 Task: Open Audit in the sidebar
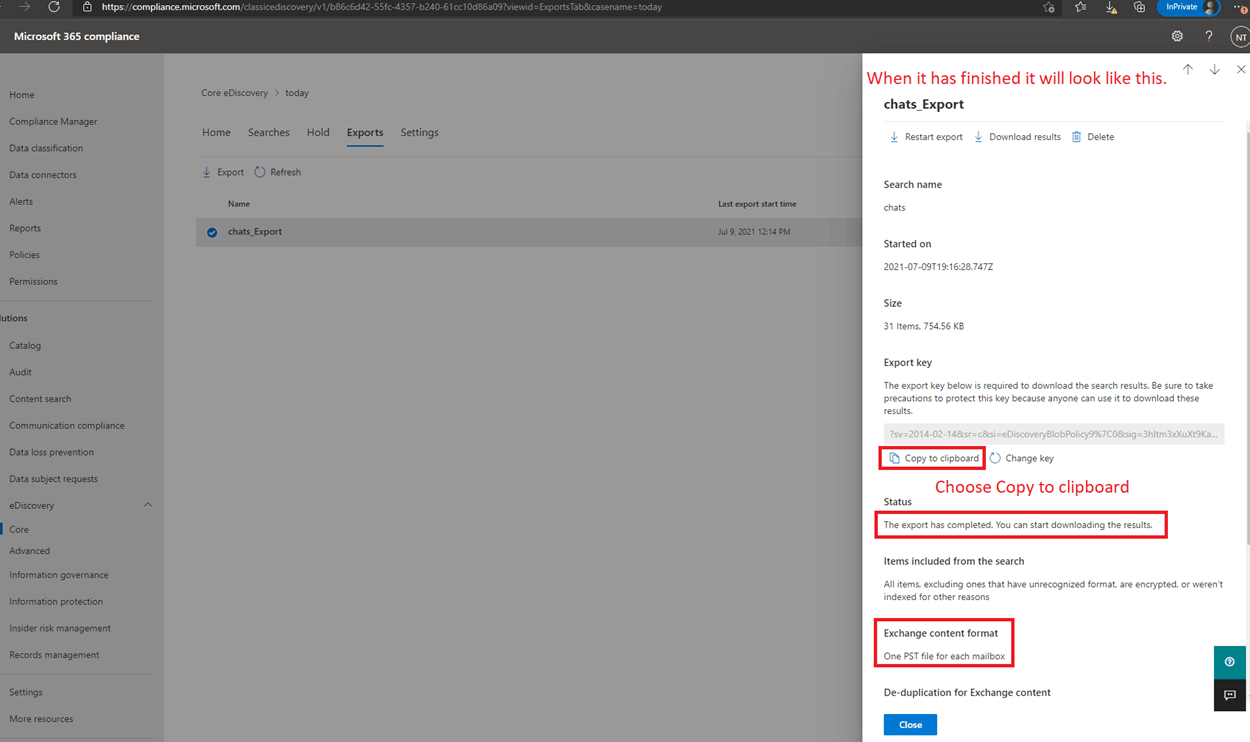click(20, 372)
